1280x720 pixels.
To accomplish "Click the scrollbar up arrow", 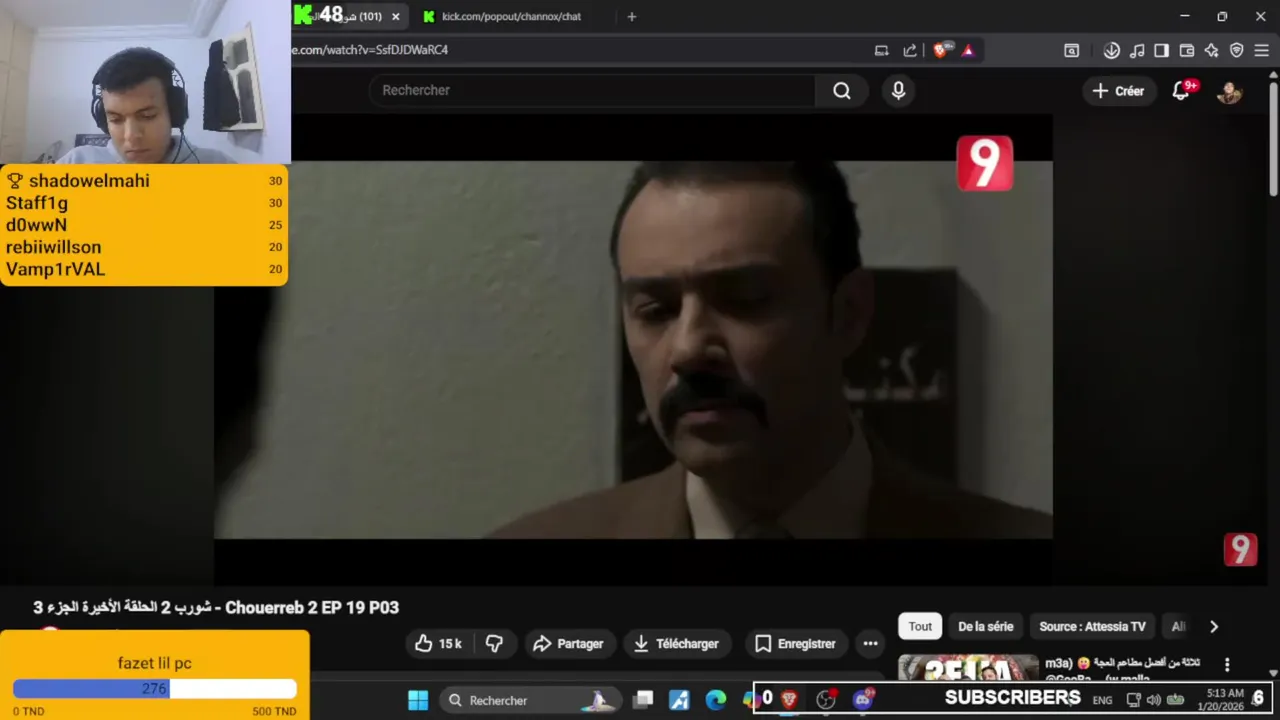I will click(x=1273, y=75).
